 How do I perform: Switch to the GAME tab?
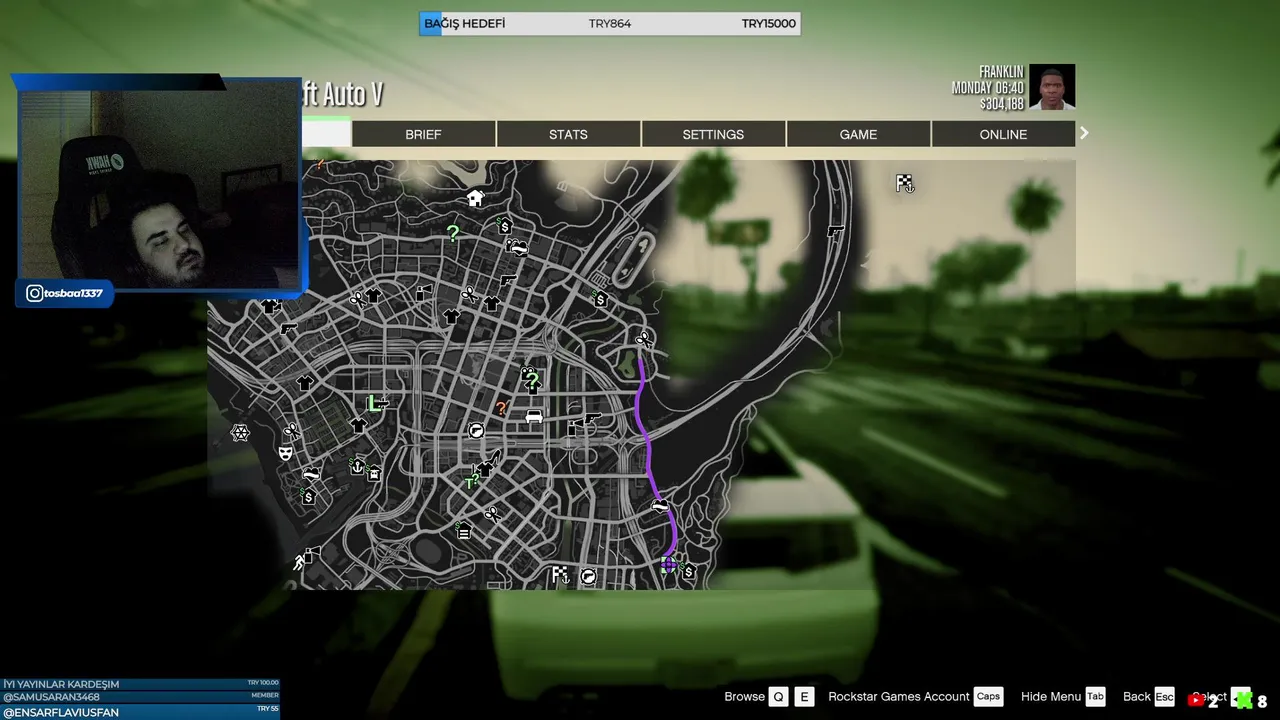tap(858, 134)
